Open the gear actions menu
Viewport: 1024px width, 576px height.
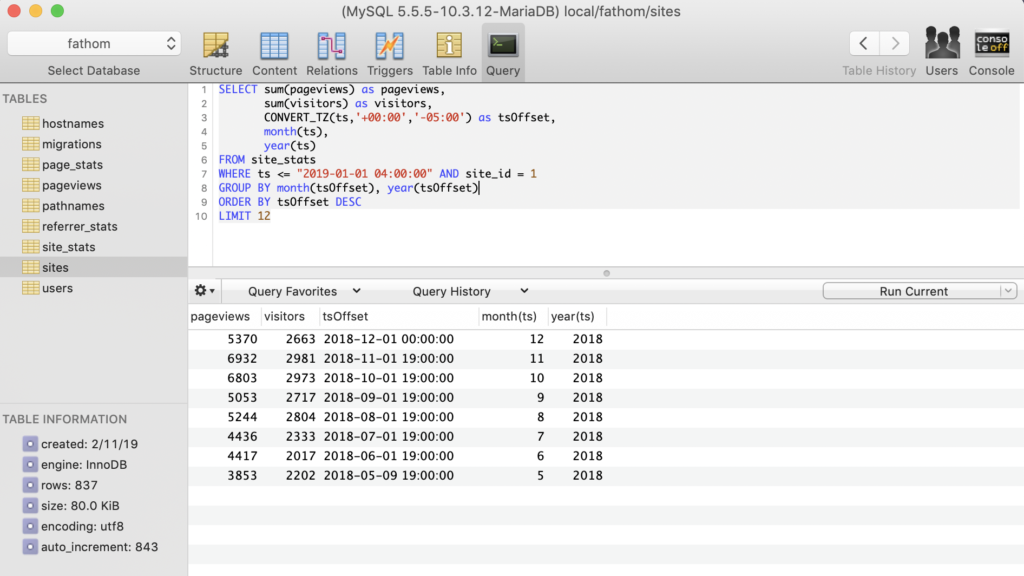(x=204, y=291)
